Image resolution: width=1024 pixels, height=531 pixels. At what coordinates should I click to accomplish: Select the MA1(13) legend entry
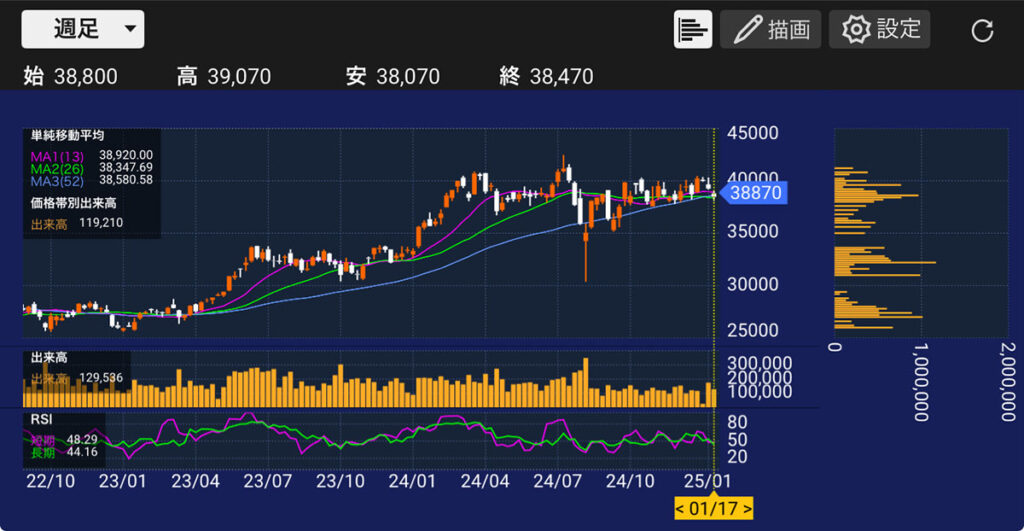tap(57, 156)
